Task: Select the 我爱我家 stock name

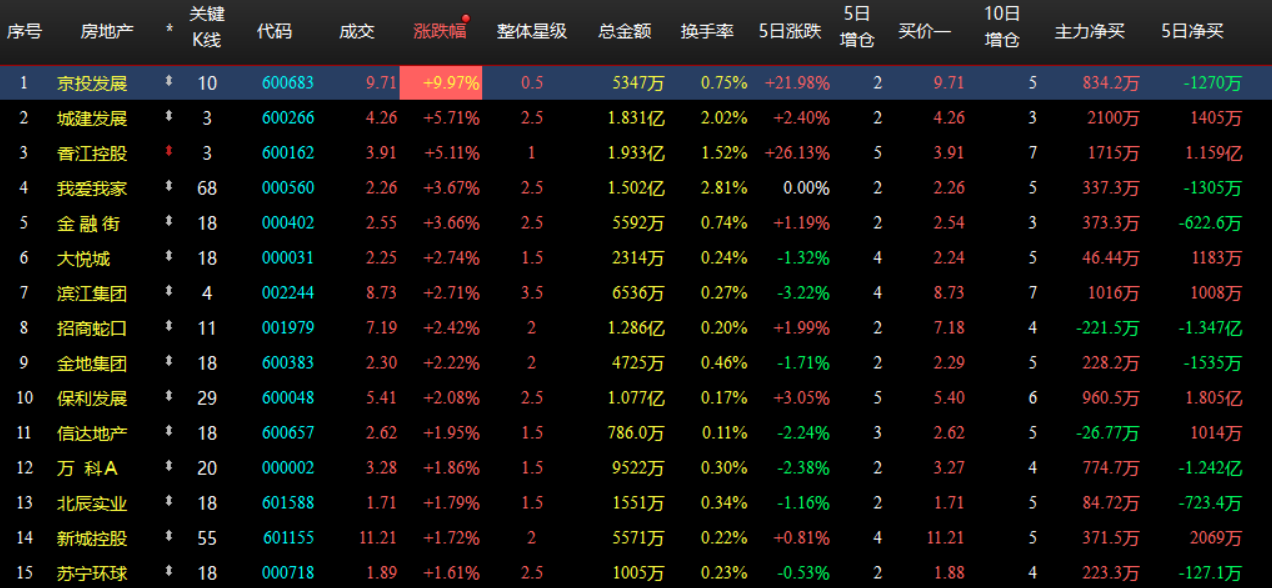Action: tap(92, 188)
